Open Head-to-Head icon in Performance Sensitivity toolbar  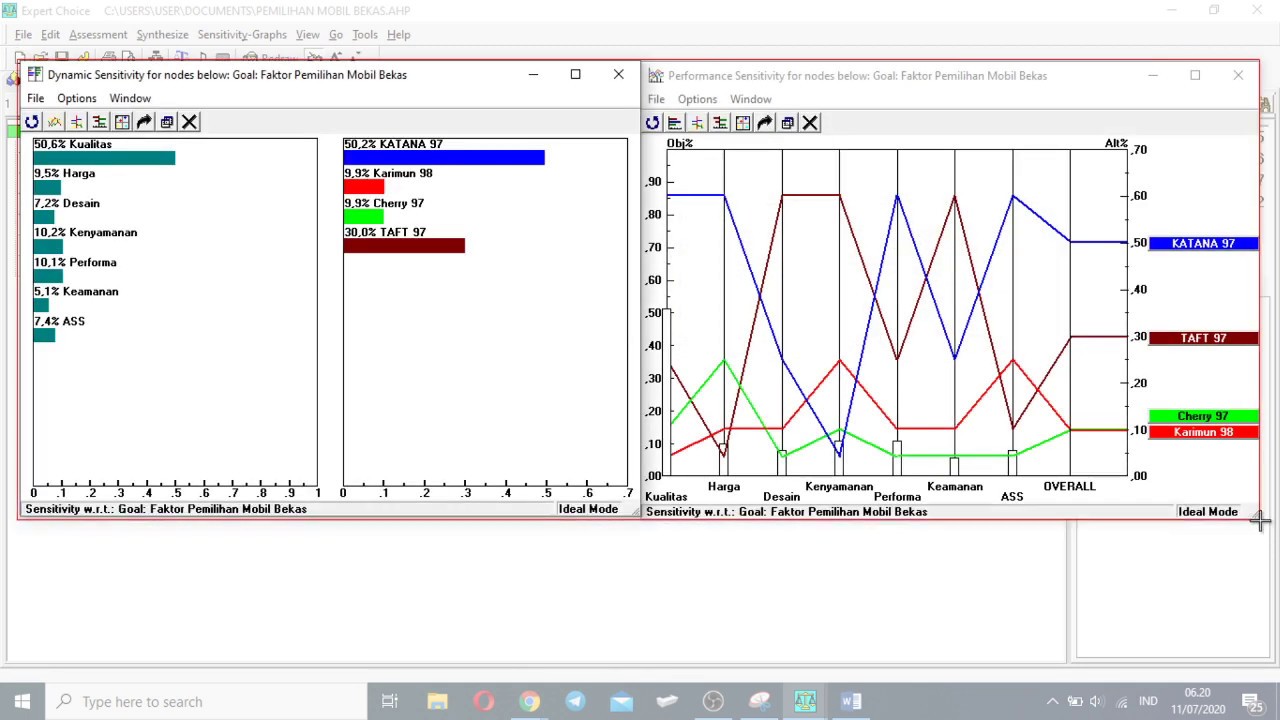pos(720,123)
